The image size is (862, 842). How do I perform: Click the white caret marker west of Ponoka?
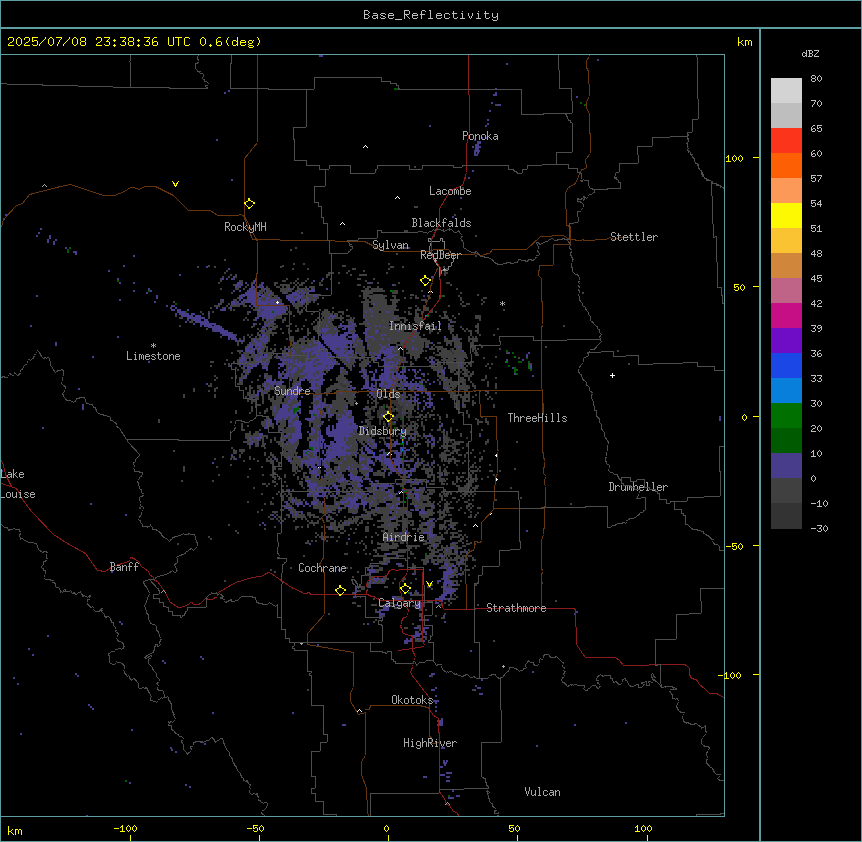365,147
